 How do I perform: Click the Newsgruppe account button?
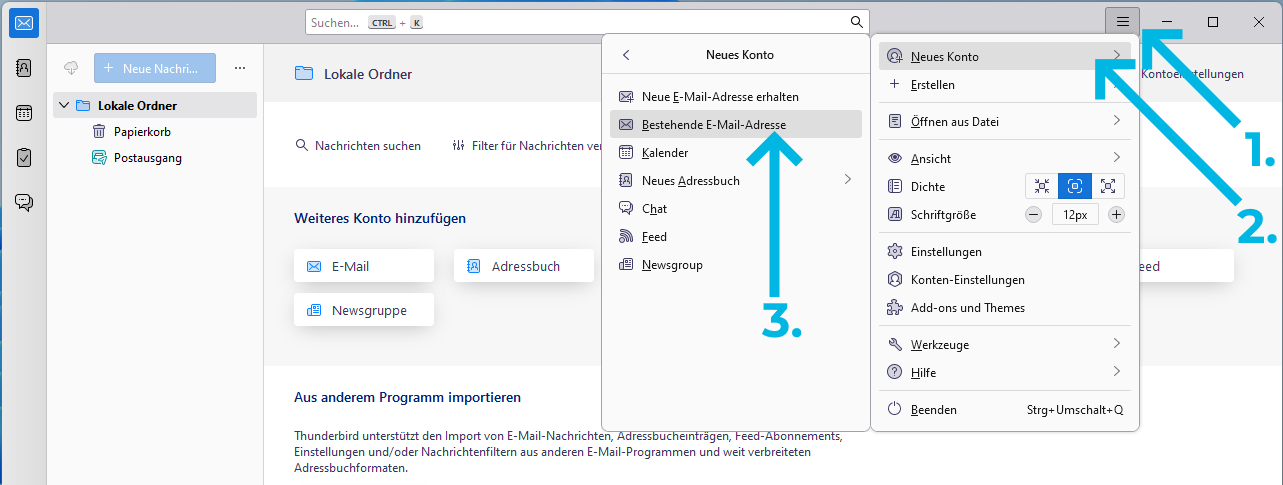coord(364,310)
